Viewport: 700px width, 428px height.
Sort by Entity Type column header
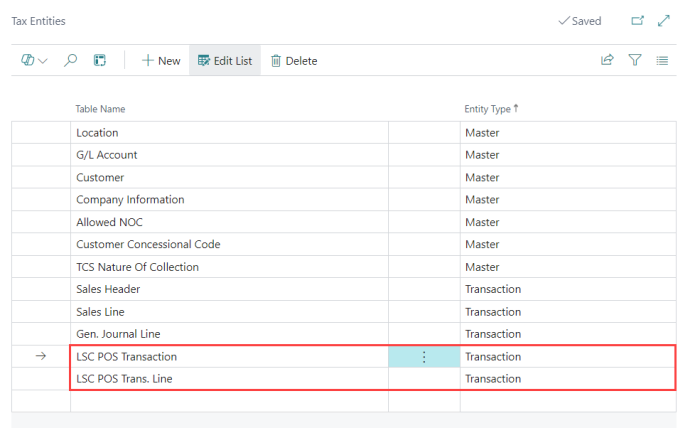click(491, 109)
